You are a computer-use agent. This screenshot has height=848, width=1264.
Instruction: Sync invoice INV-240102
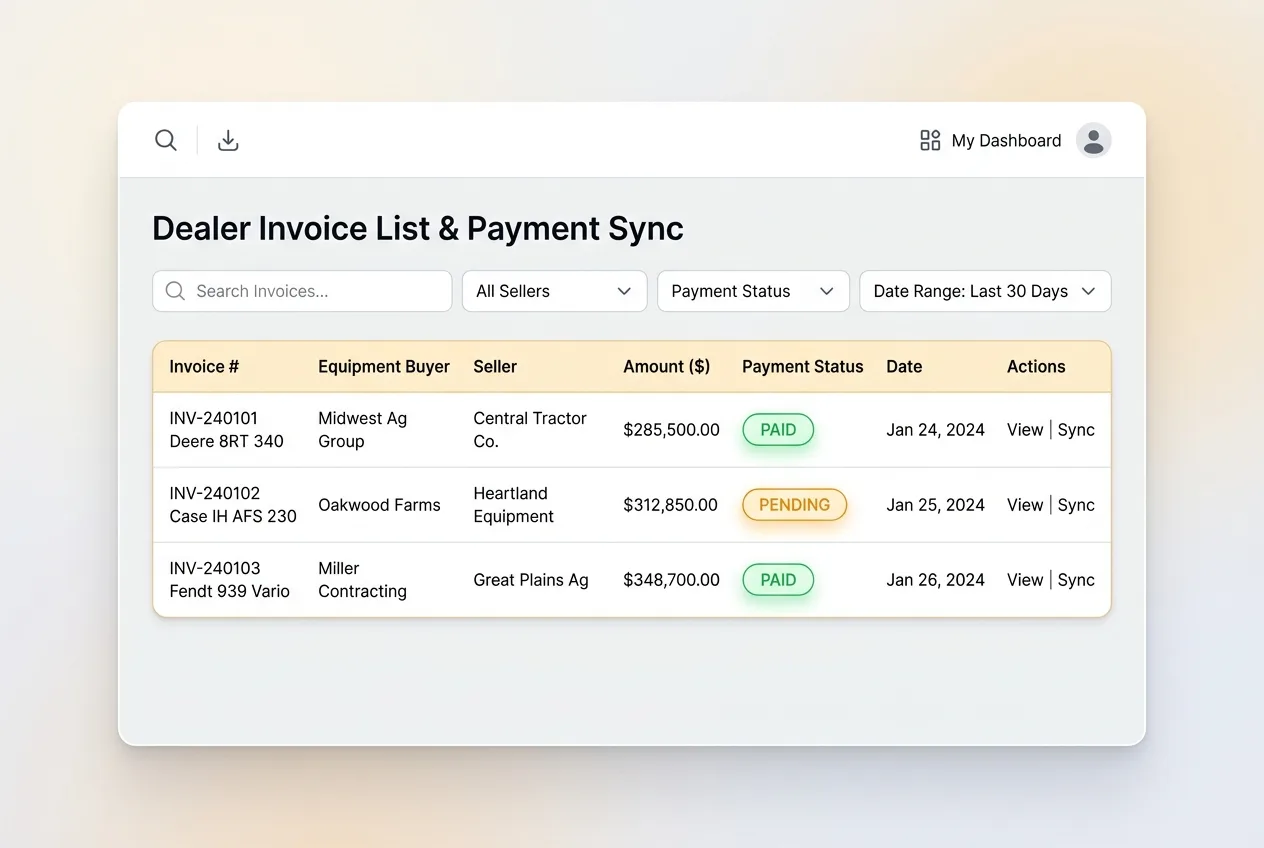[1076, 505]
